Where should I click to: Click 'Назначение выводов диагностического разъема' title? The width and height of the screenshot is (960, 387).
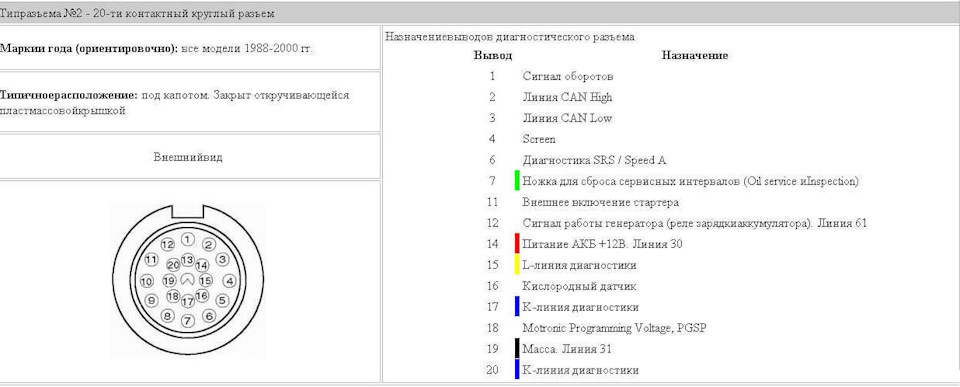tap(510, 37)
